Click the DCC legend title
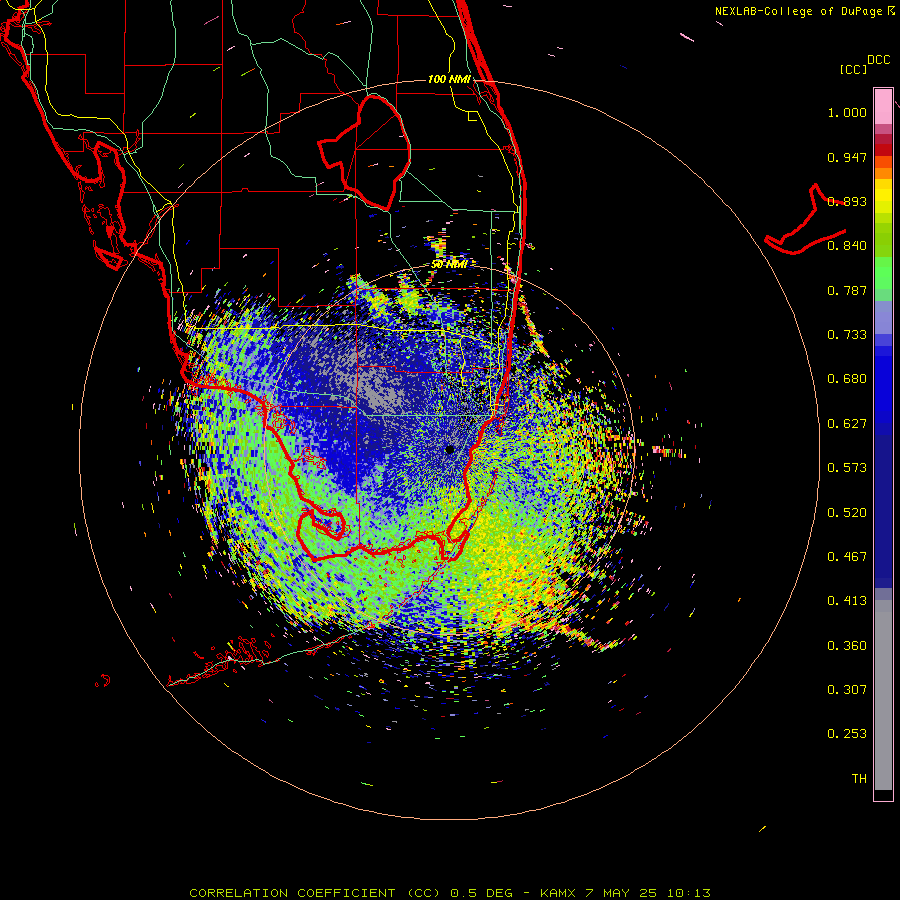Image resolution: width=900 pixels, height=900 pixels. (879, 60)
